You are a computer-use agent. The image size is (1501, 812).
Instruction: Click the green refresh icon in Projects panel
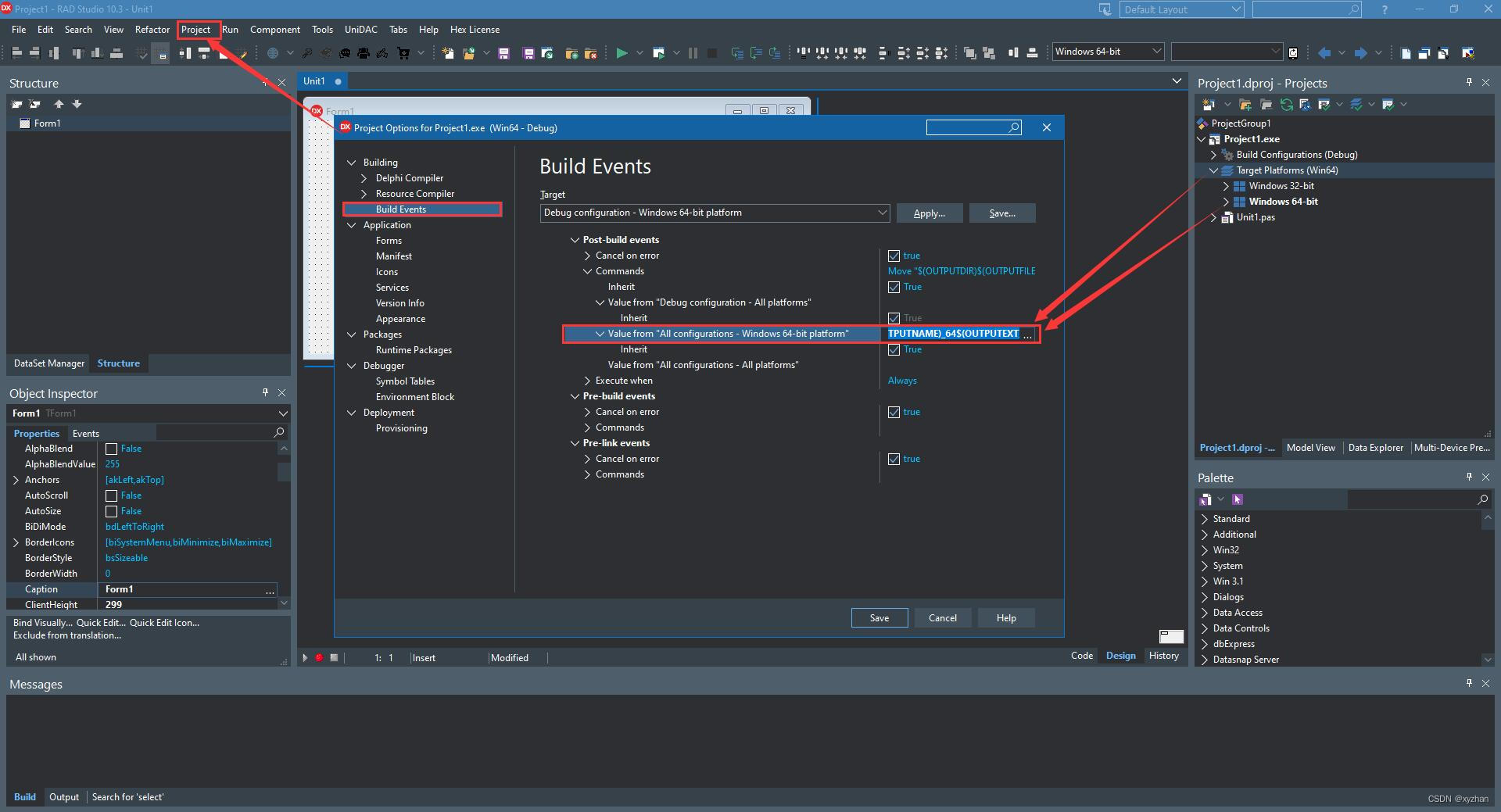coord(1286,105)
